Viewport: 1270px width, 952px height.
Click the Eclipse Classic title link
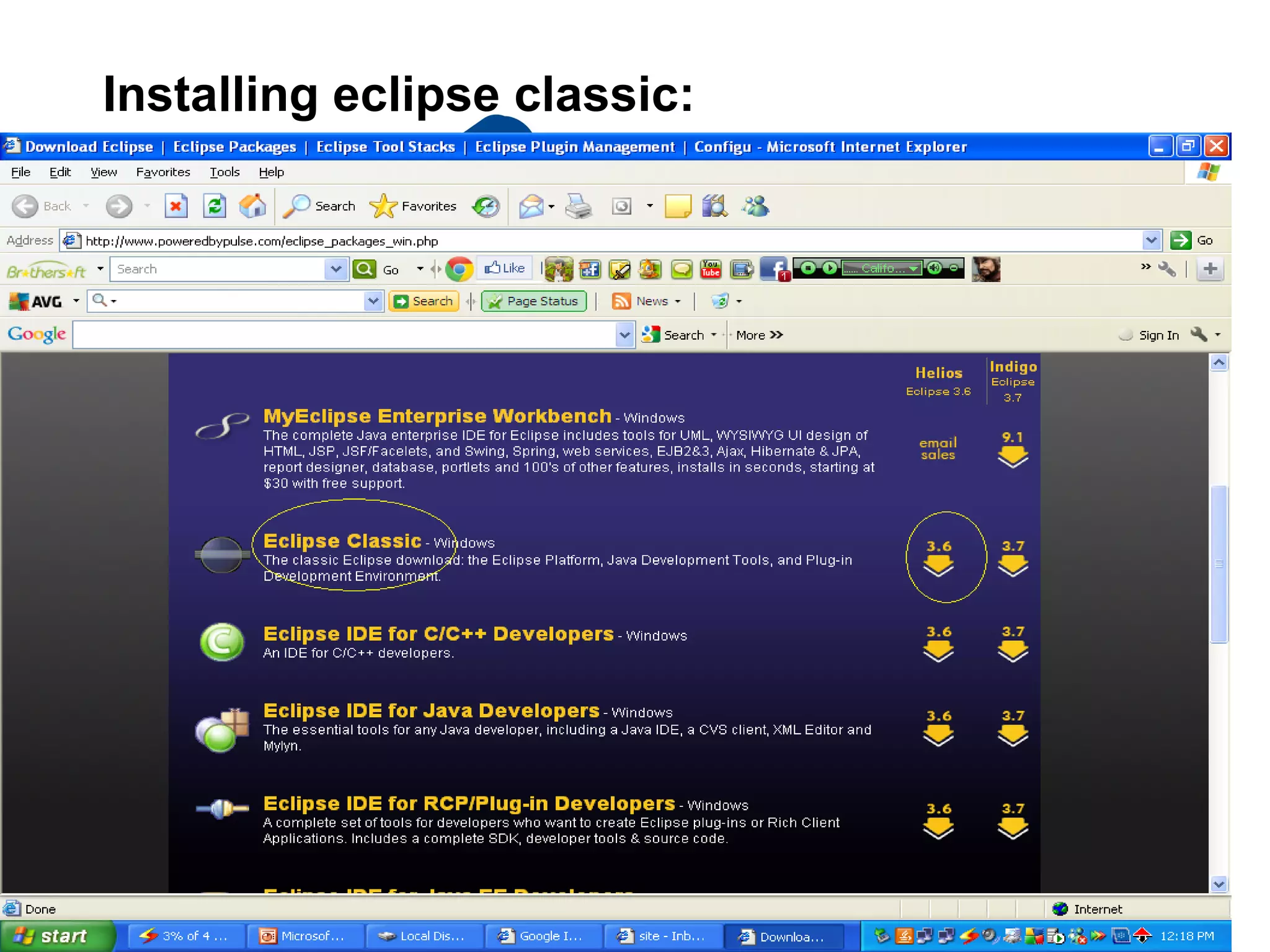[x=342, y=541]
